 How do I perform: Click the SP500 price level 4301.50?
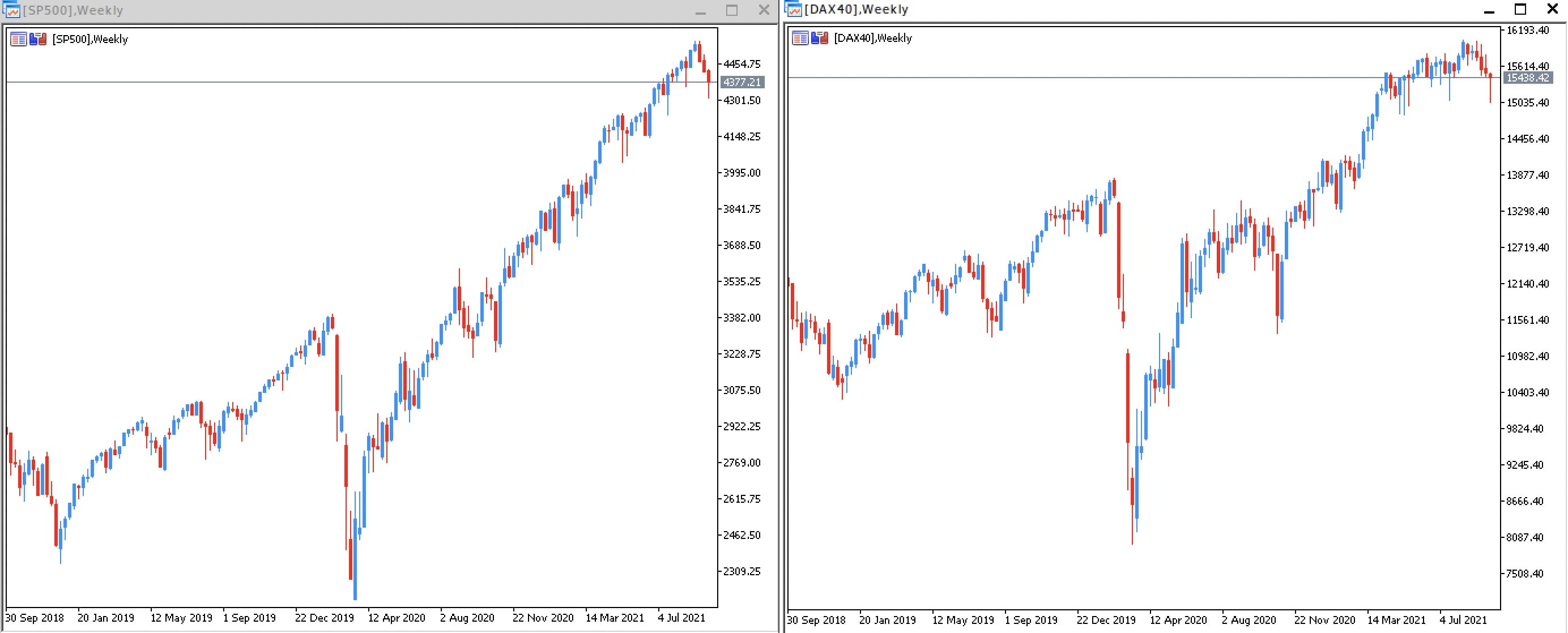[742, 100]
